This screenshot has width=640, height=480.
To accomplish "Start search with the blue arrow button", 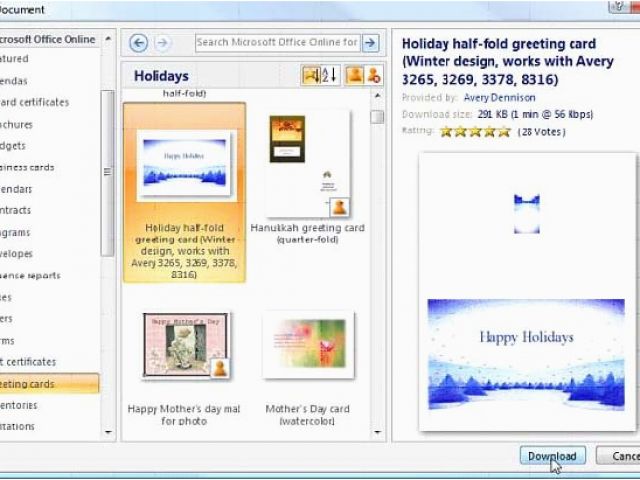I will click(370, 42).
